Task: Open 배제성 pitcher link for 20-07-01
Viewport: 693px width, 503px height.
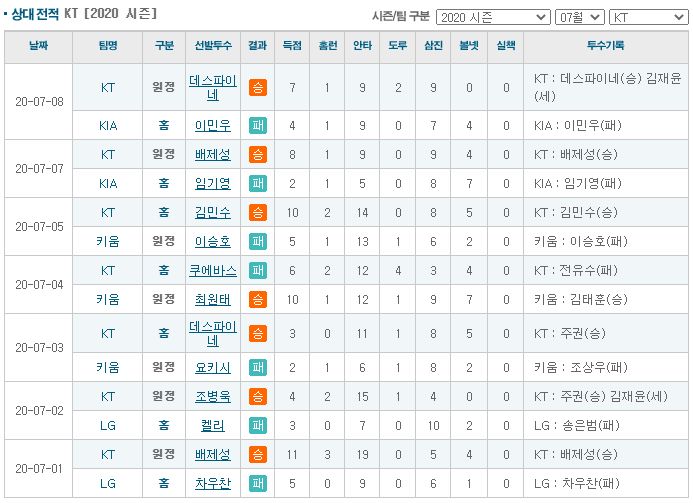Action: coord(213,454)
